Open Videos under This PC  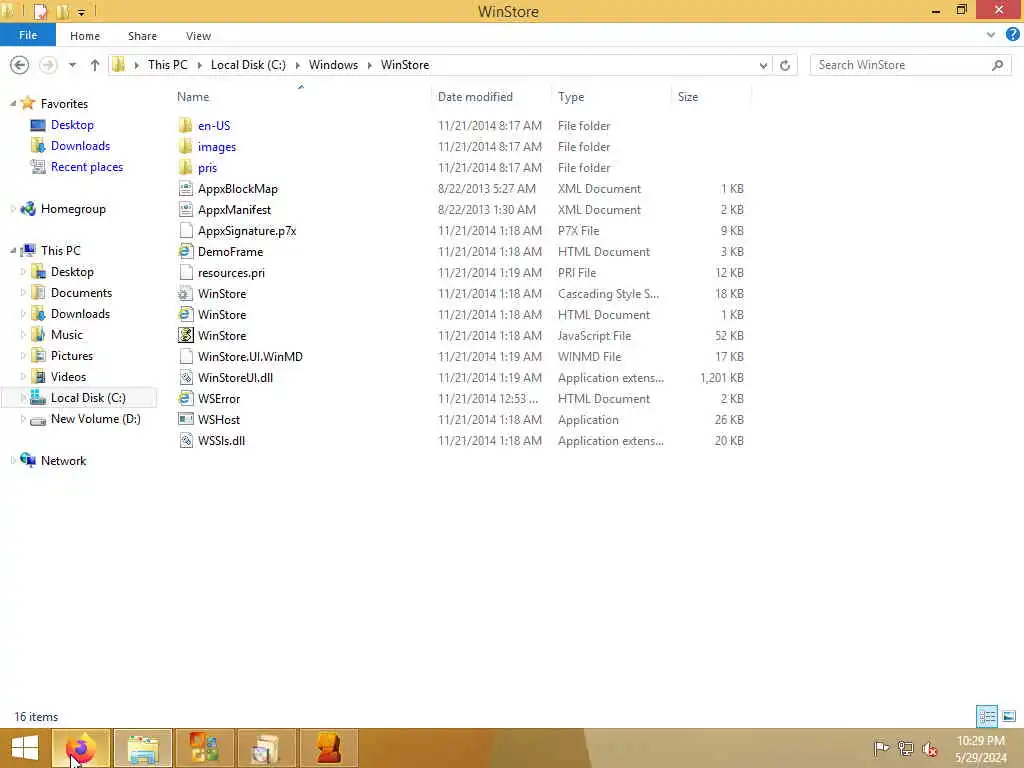(x=68, y=376)
